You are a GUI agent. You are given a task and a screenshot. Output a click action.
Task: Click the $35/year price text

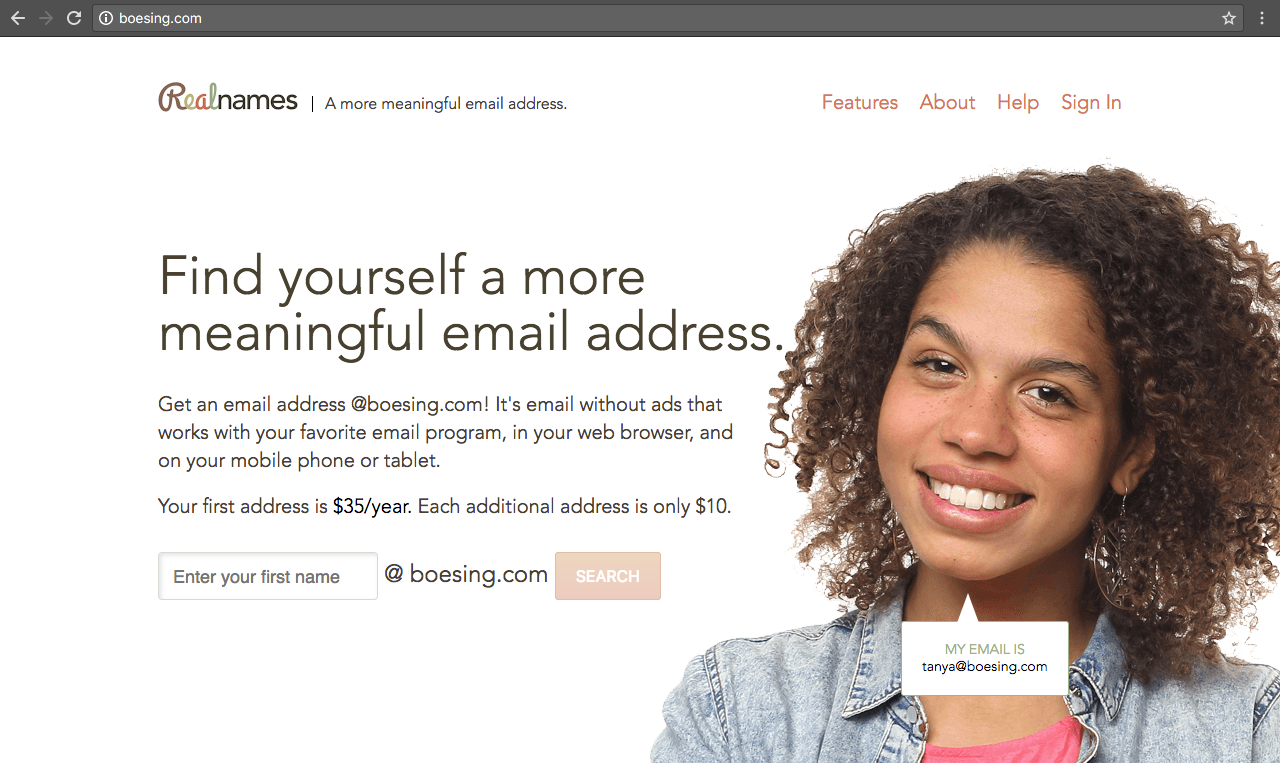[x=372, y=507]
